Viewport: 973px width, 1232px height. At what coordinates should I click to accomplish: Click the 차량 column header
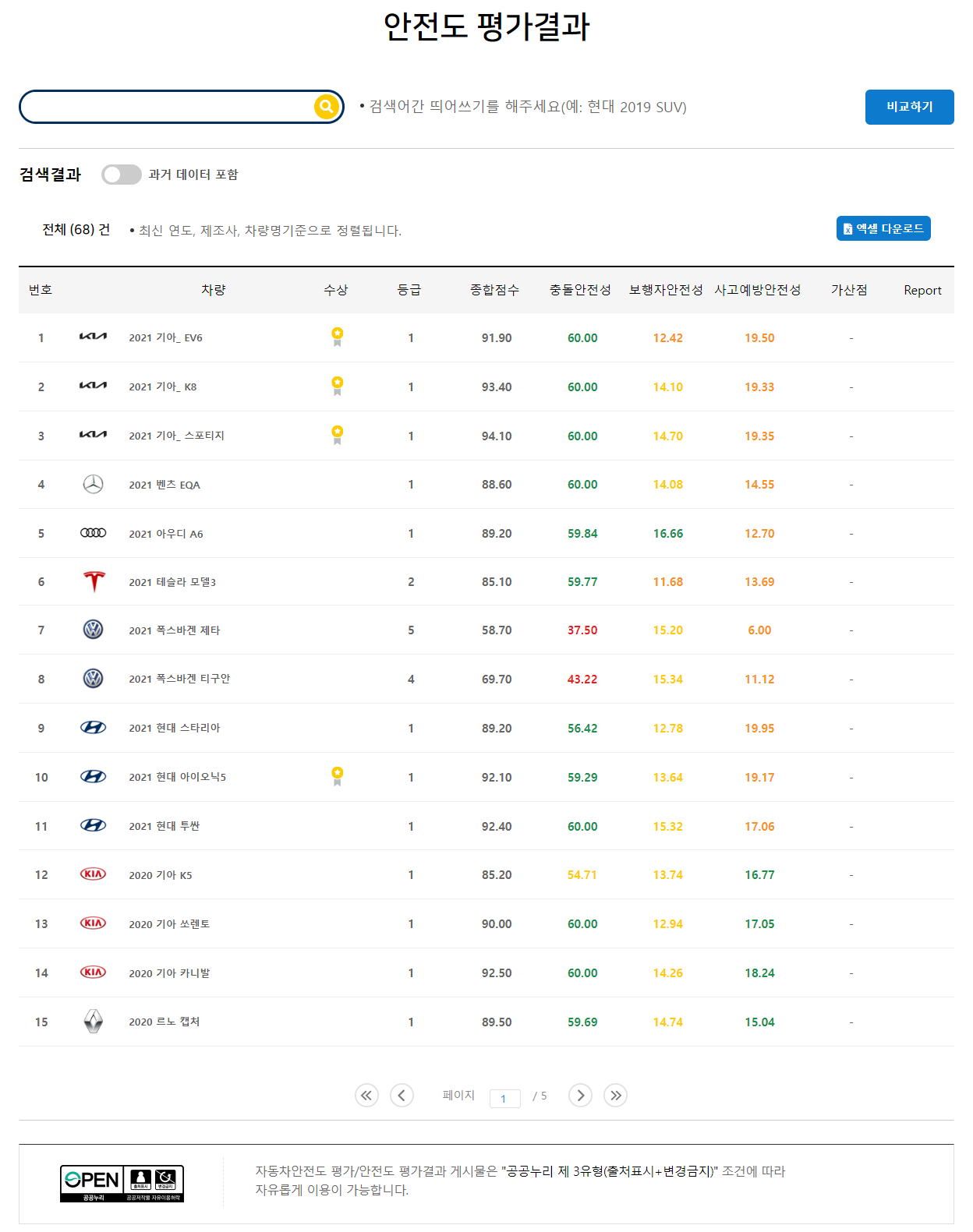[214, 290]
